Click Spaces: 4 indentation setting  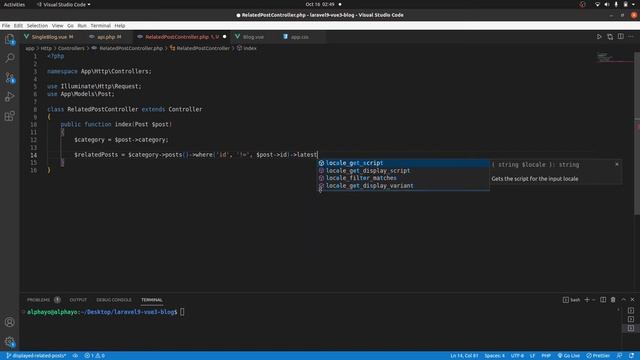495,356
